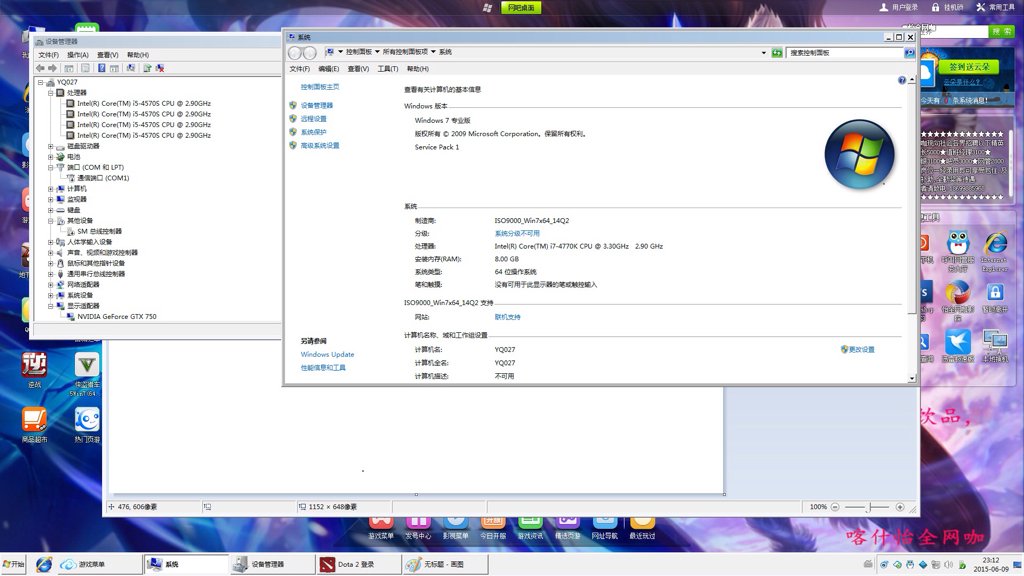The width and height of the screenshot is (1024, 576).
Task: Click the uninstall device red X toolbar icon
Action: (x=160, y=68)
